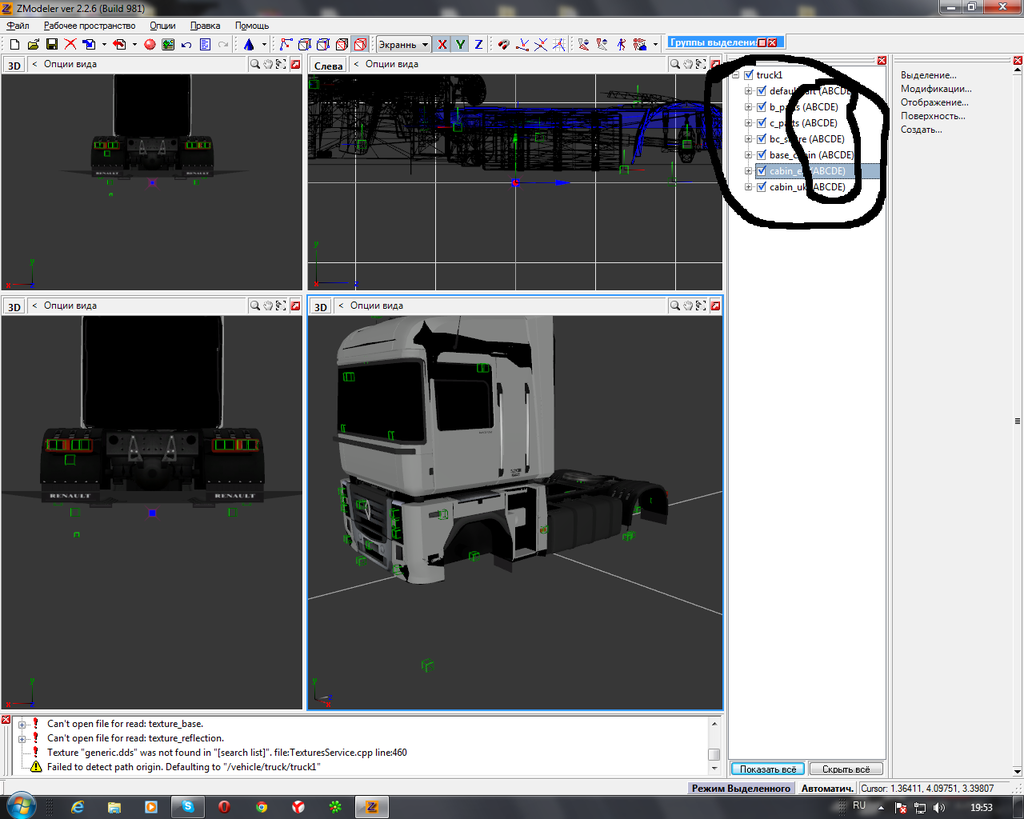Click the Скрыть всё button

[x=845, y=769]
